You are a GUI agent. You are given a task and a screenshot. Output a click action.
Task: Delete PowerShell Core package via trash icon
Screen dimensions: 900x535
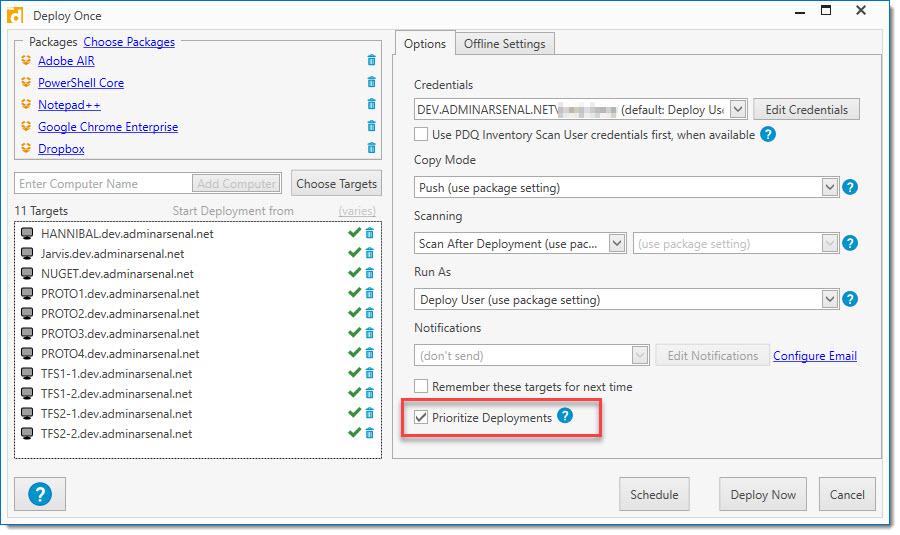(x=371, y=82)
